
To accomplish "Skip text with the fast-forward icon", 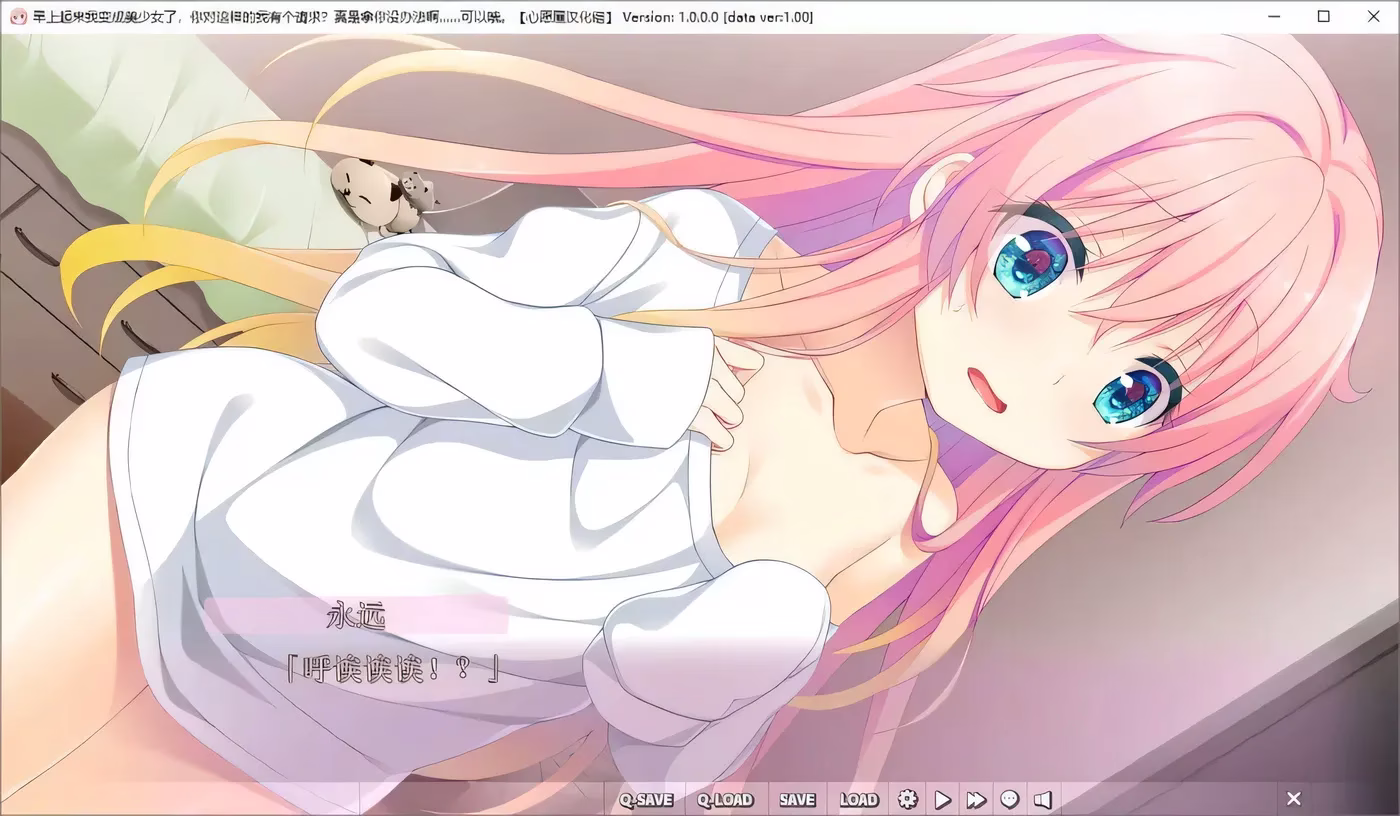I will (x=976, y=799).
